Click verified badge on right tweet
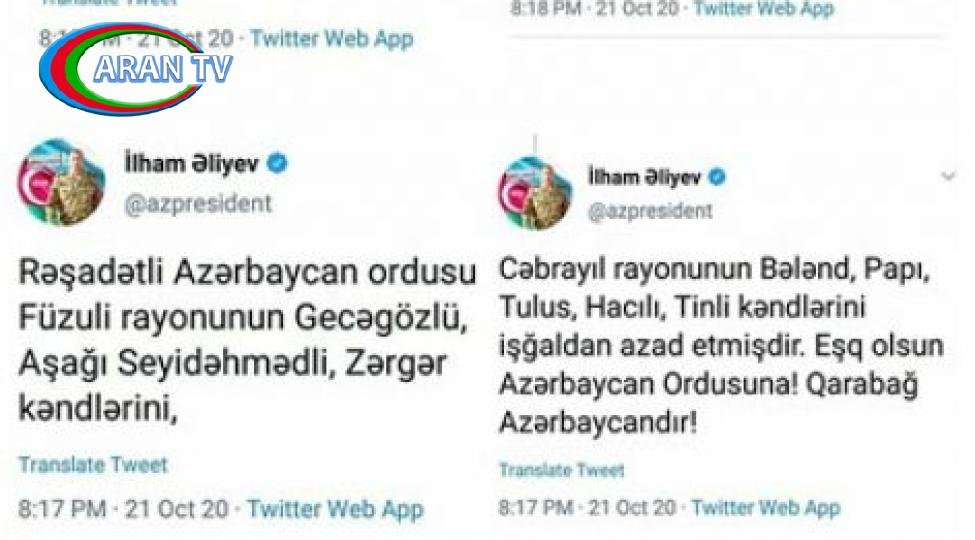Viewport: 975px width, 540px height. 717,177
